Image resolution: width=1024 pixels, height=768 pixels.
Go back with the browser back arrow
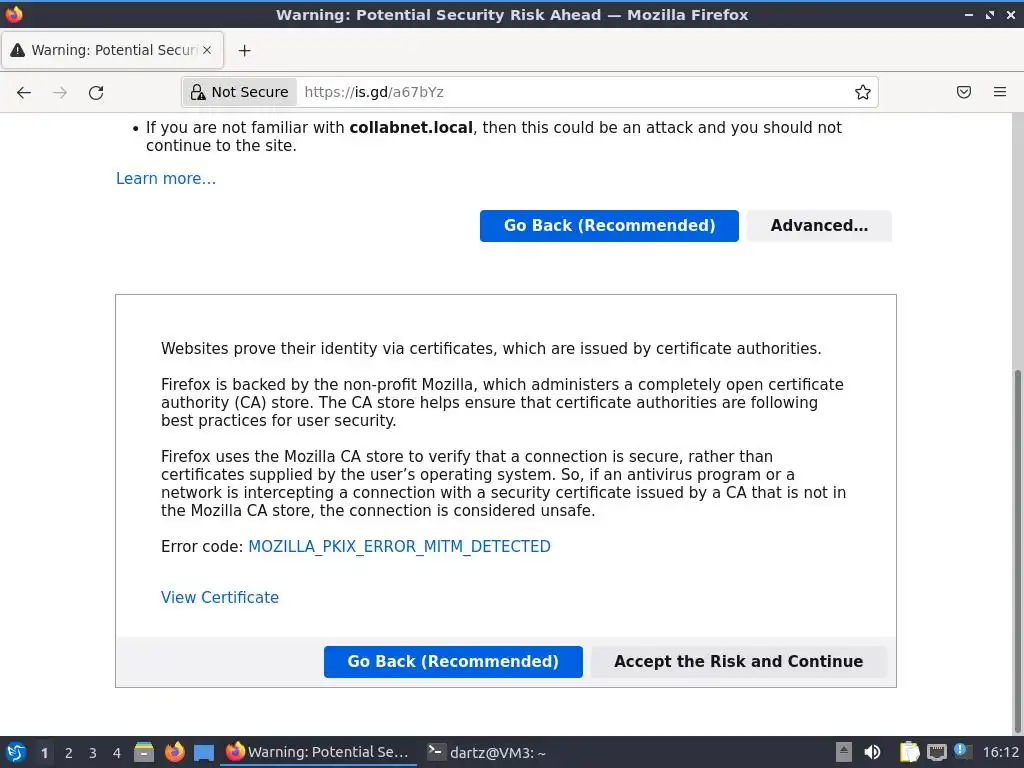pyautogui.click(x=24, y=93)
